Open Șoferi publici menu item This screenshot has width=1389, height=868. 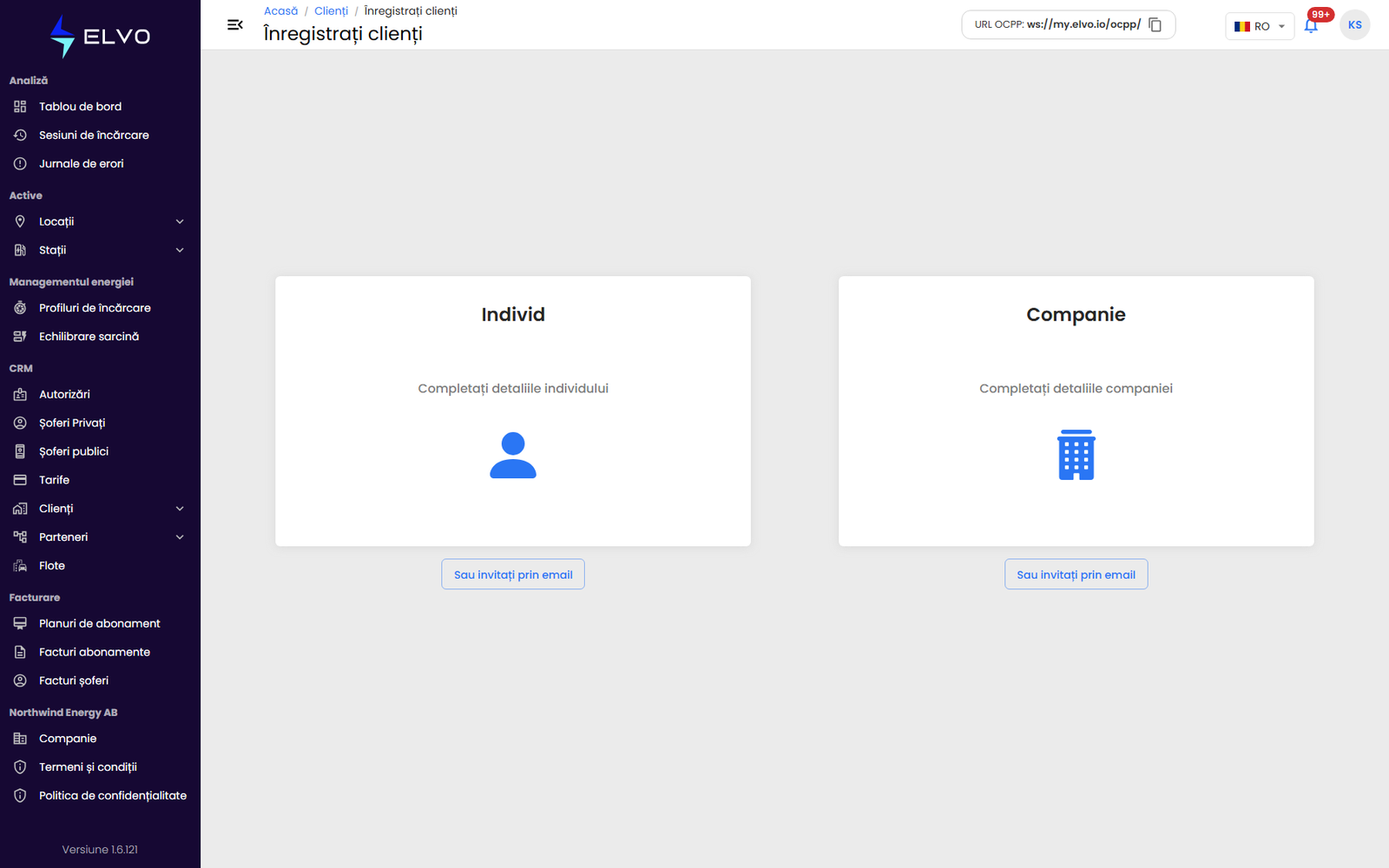[100, 451]
